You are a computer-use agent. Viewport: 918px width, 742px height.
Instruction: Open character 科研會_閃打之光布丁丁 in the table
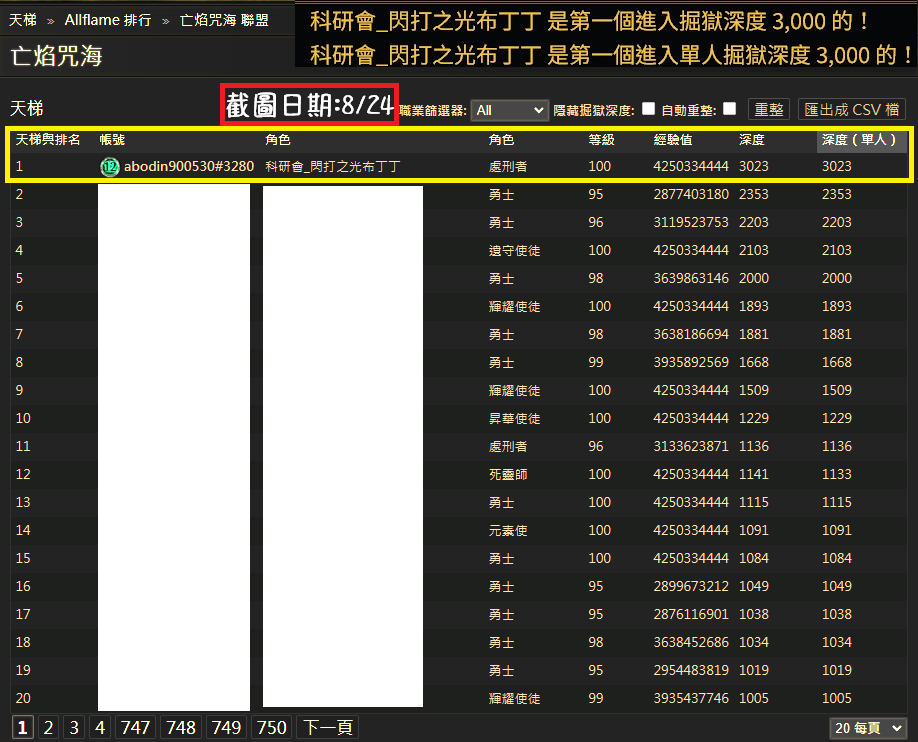pyautogui.click(x=333, y=166)
